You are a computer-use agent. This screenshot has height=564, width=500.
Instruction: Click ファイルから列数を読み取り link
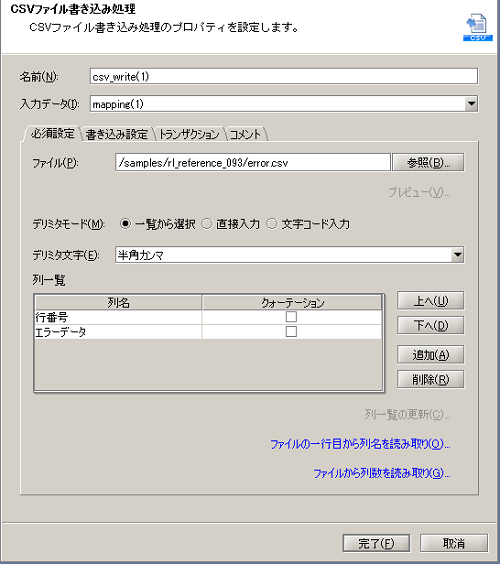click(x=382, y=473)
